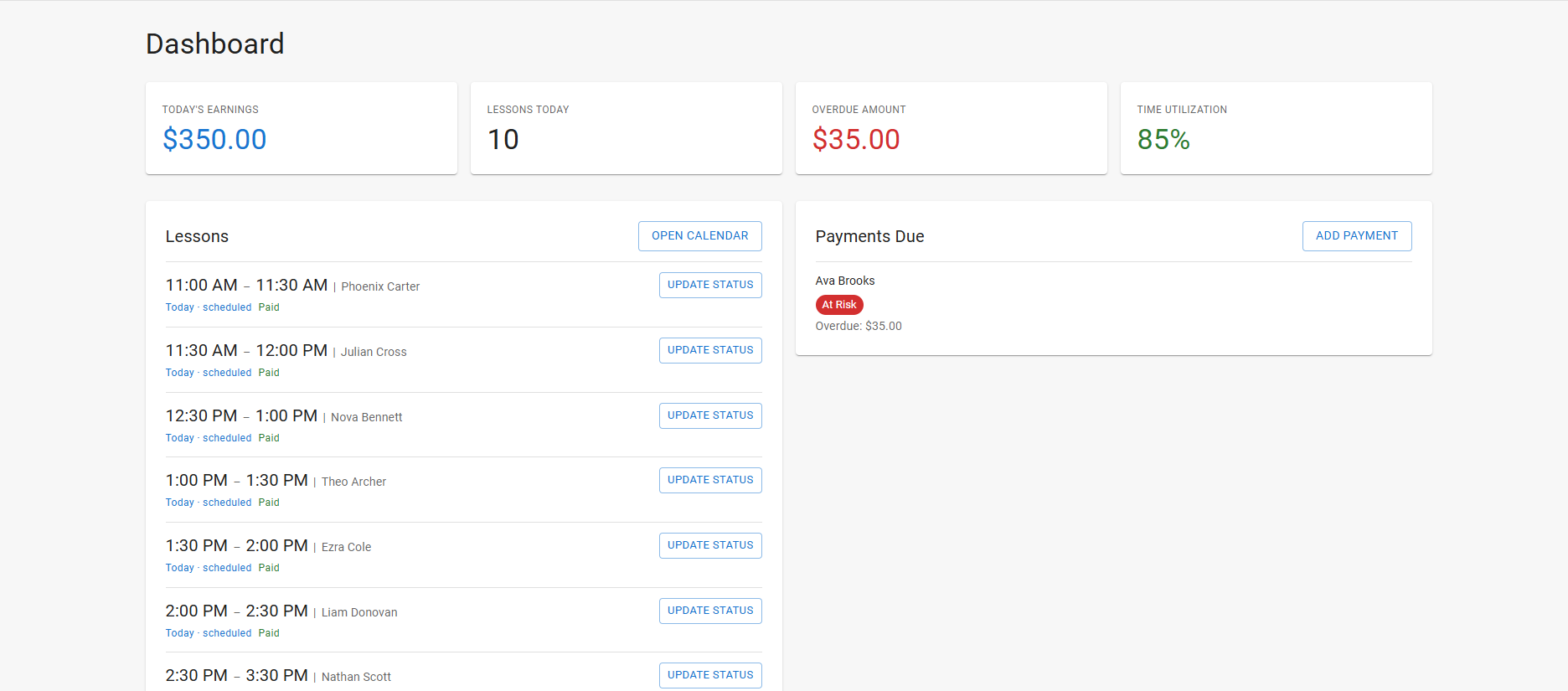Viewport: 1568px width, 691px height.
Task: Click the Lessons Today count 10
Action: 503,139
